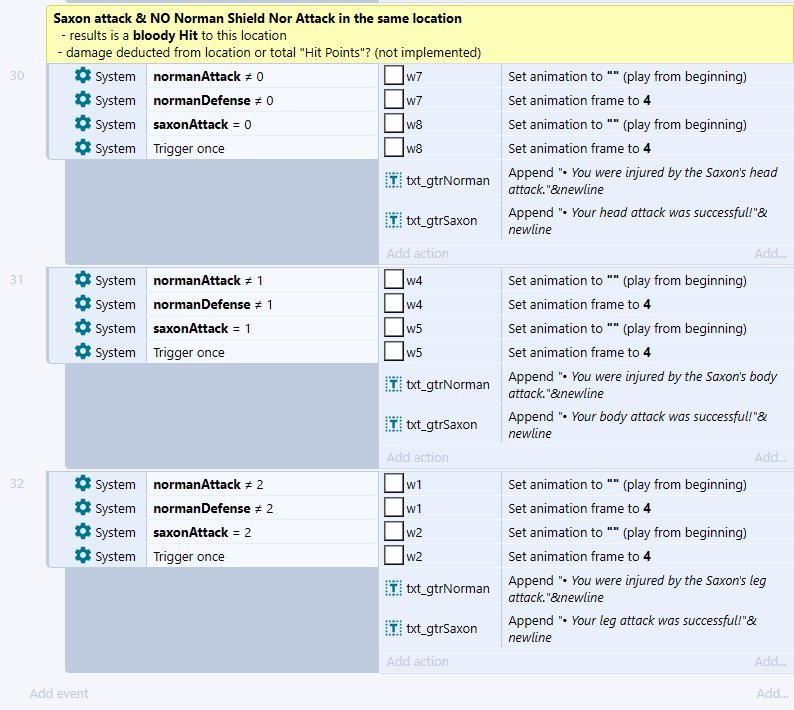Click the w2 sprite icon in its Set animation row
This screenshot has height=710, width=794.
393,532
